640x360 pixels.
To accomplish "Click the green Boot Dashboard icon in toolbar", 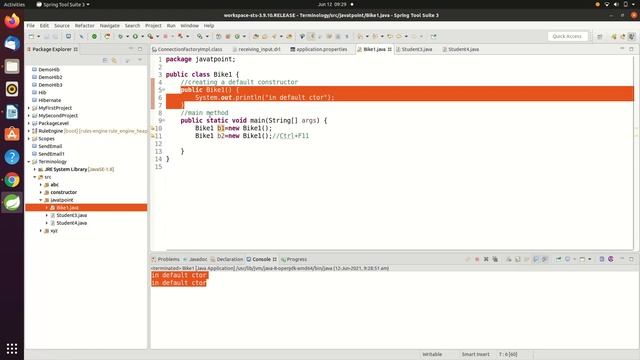I will (x=94, y=36).
